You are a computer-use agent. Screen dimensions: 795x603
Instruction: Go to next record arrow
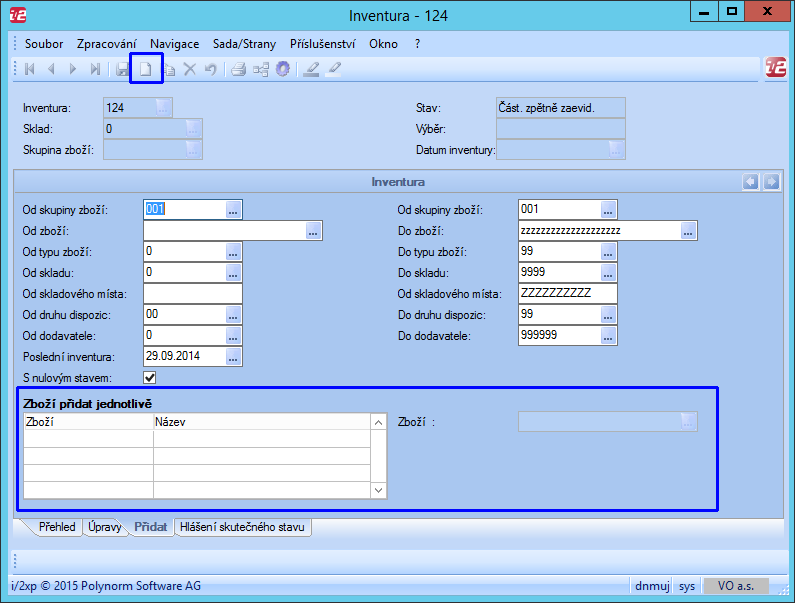point(73,69)
